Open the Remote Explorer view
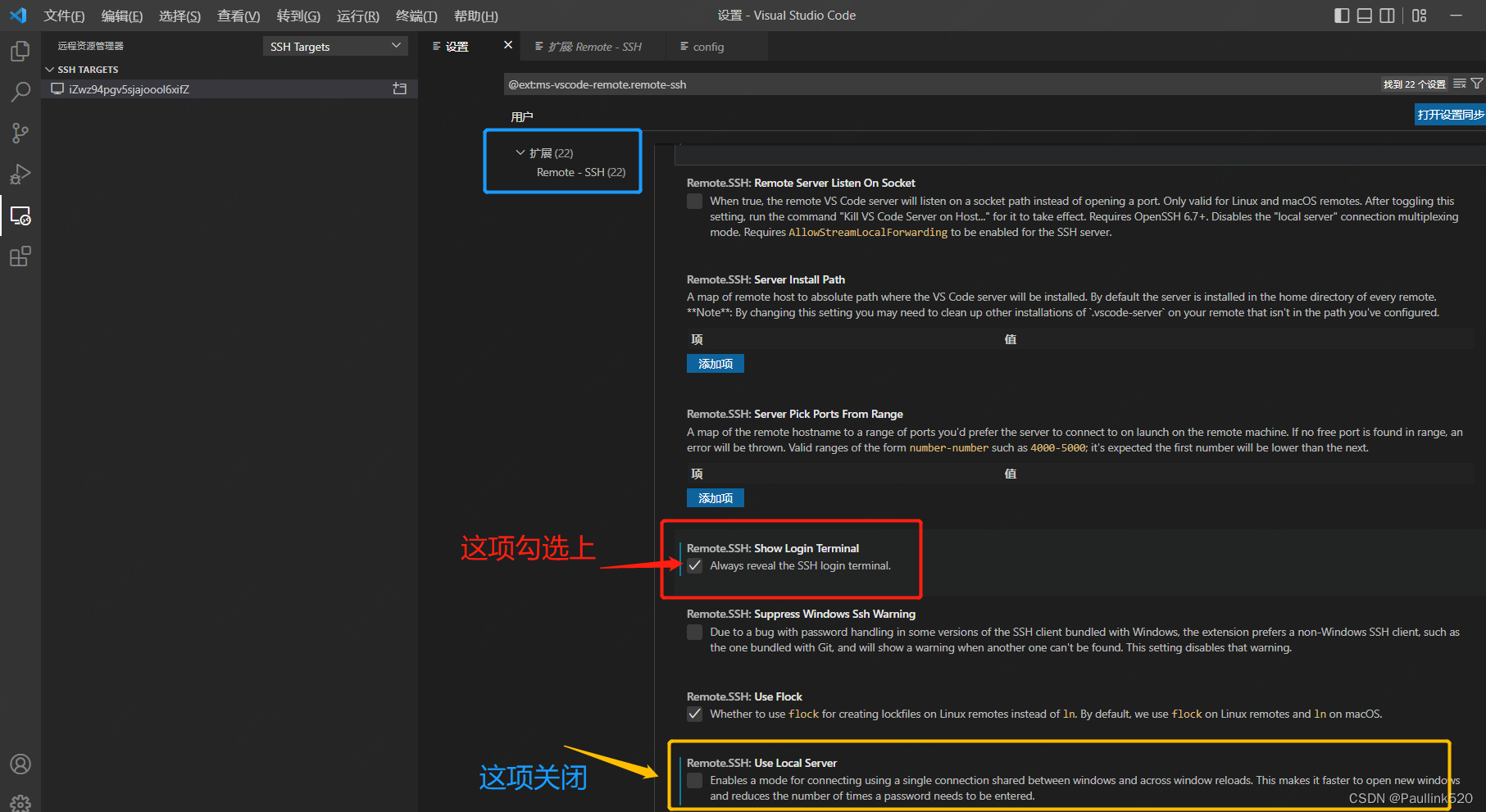1486x812 pixels. coord(20,215)
